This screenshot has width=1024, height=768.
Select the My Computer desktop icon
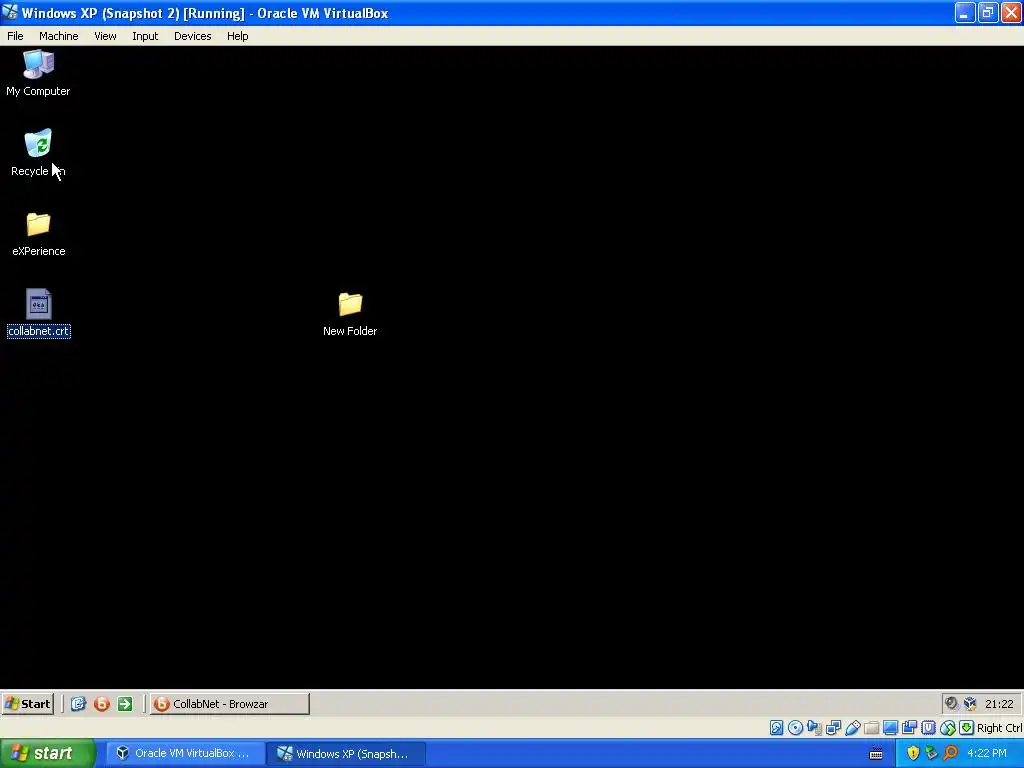[38, 73]
